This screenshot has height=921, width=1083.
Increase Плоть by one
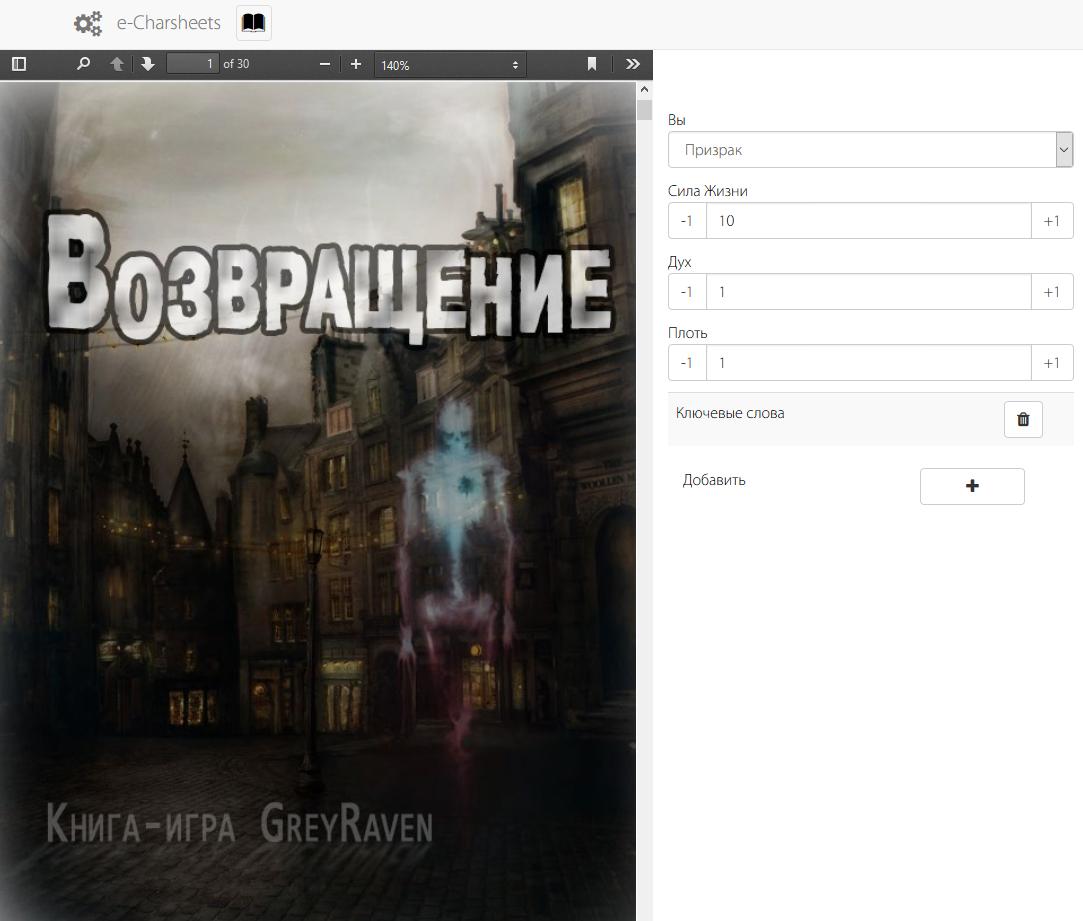(x=1052, y=363)
